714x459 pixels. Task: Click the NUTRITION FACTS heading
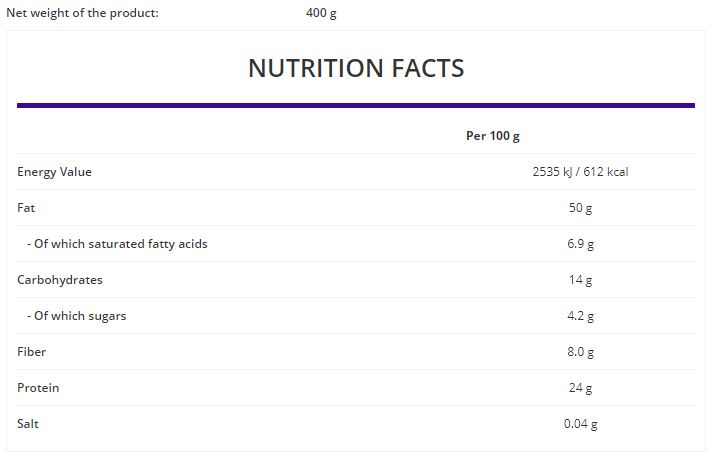[356, 68]
